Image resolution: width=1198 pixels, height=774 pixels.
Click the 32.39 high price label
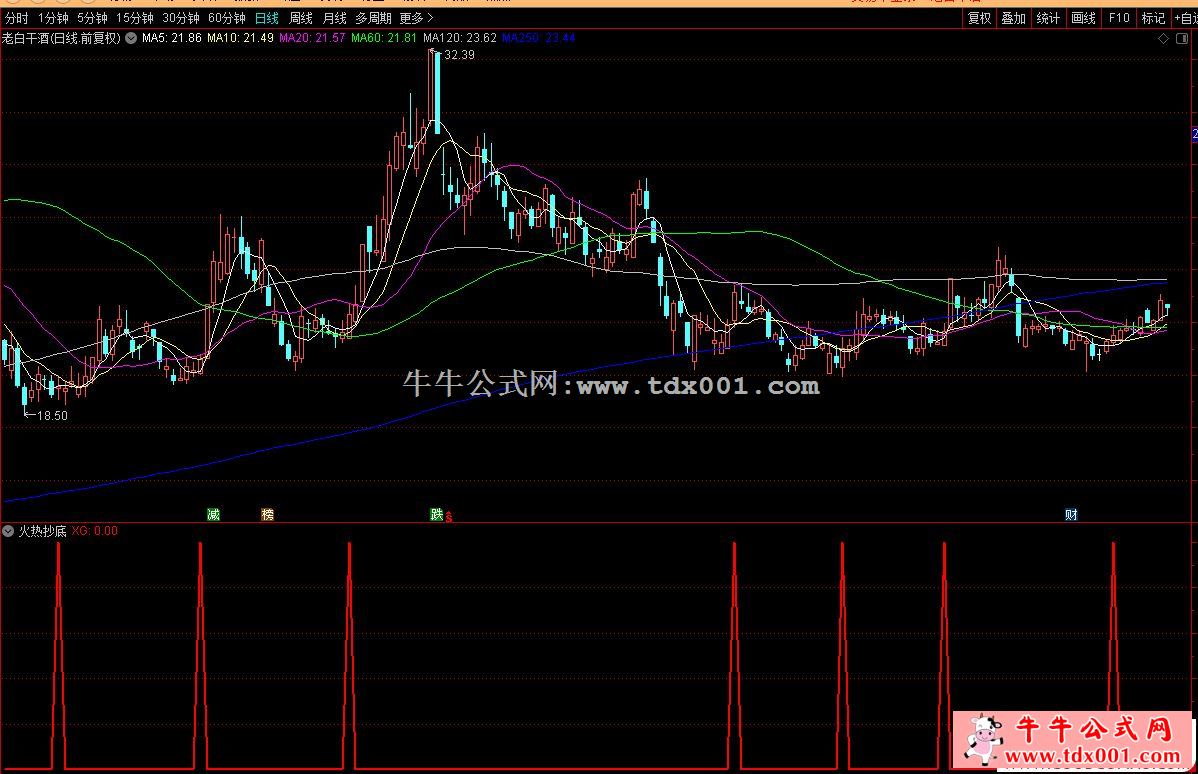click(459, 54)
